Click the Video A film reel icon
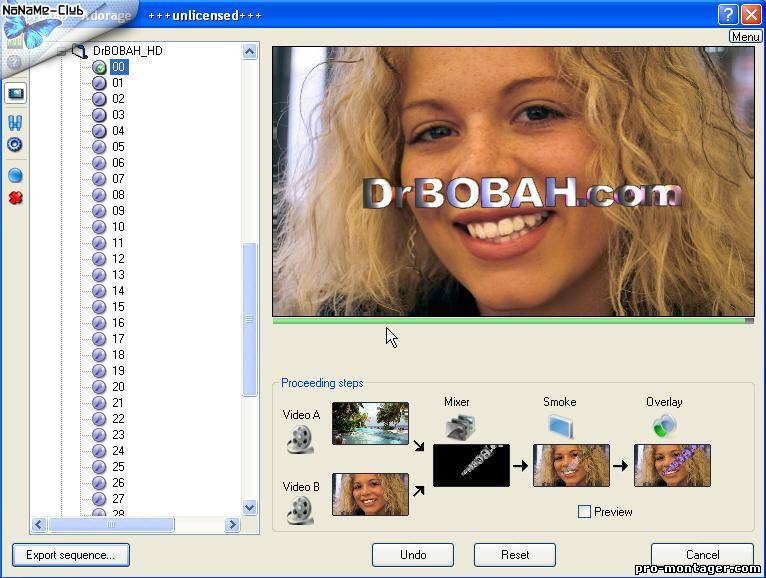Image resolution: width=766 pixels, height=578 pixels. pos(299,439)
